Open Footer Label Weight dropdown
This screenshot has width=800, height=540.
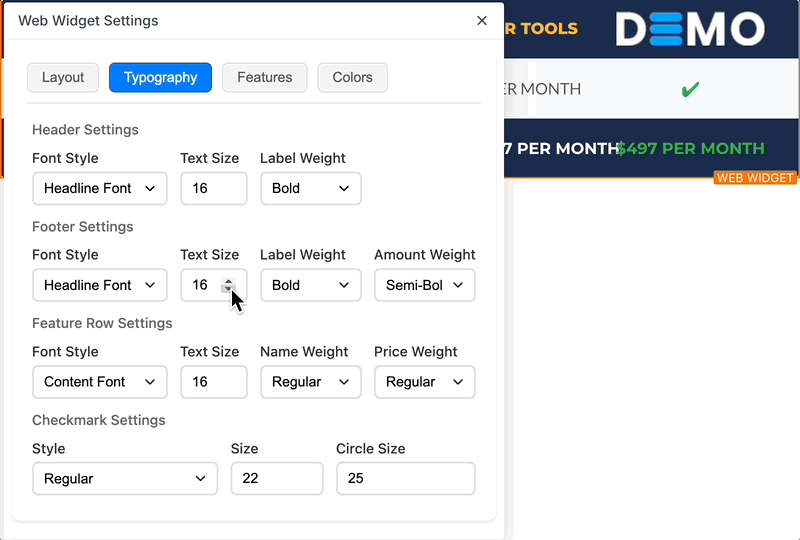[x=311, y=285]
